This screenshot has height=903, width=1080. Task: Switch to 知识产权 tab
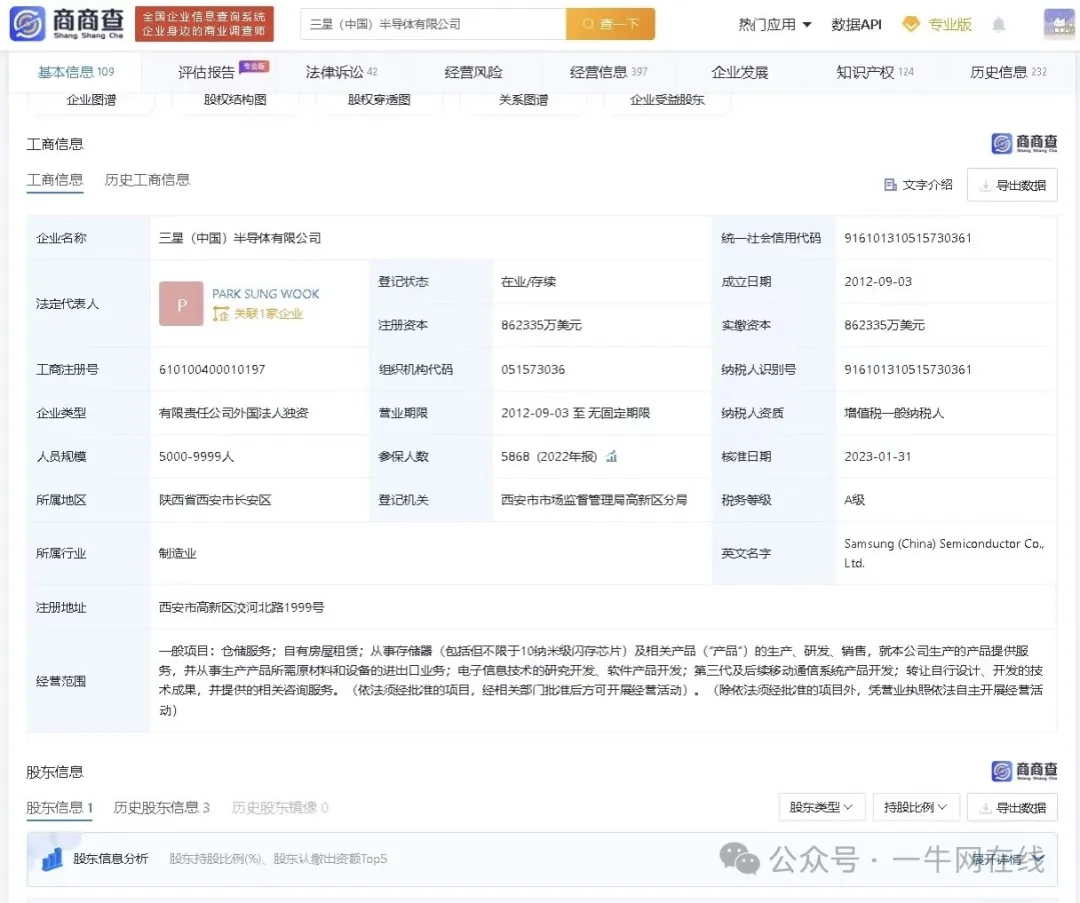click(x=875, y=72)
